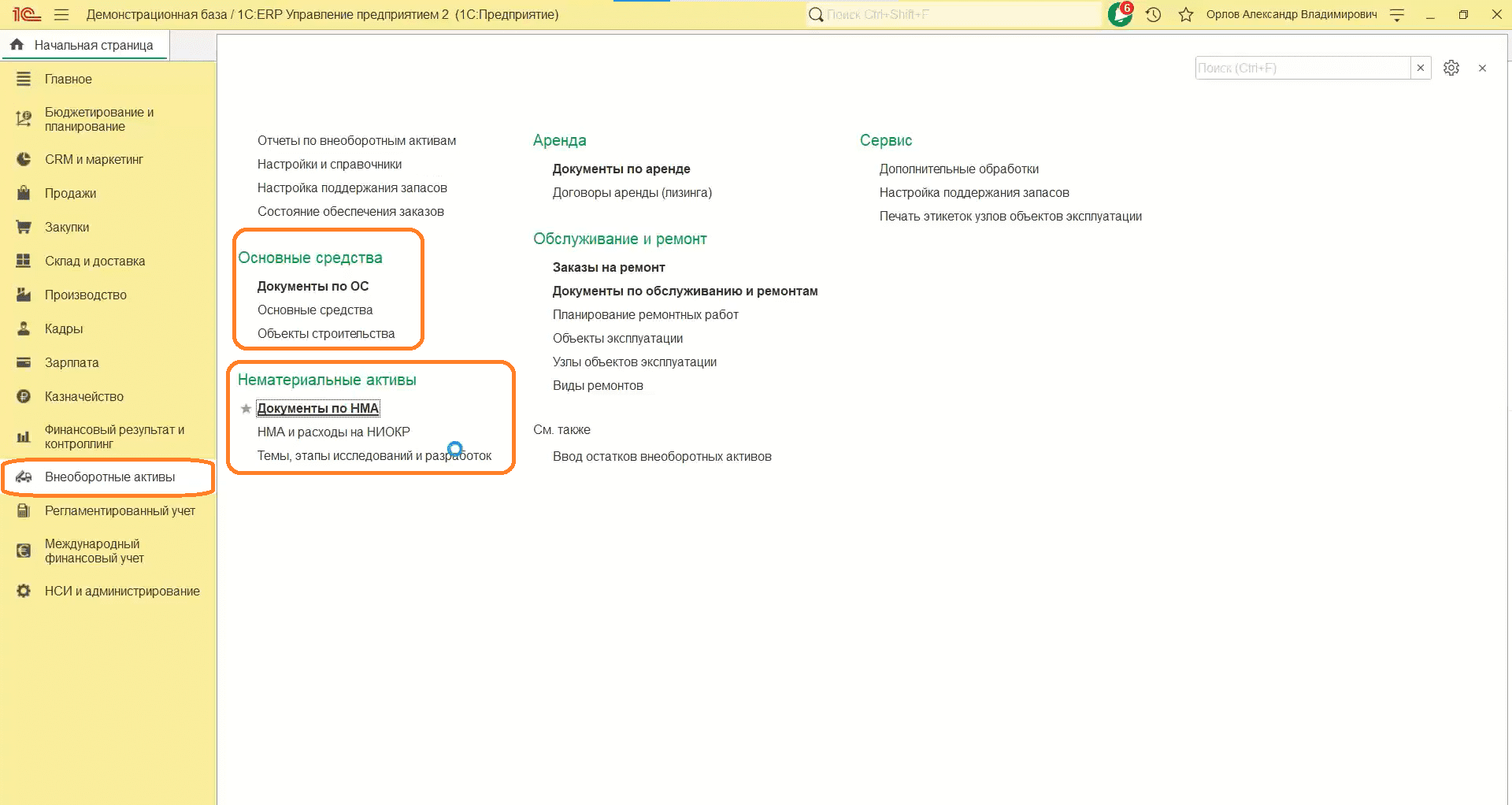1512x805 pixels.
Task: Open Планирование ремонтных работ
Action: coord(646,314)
